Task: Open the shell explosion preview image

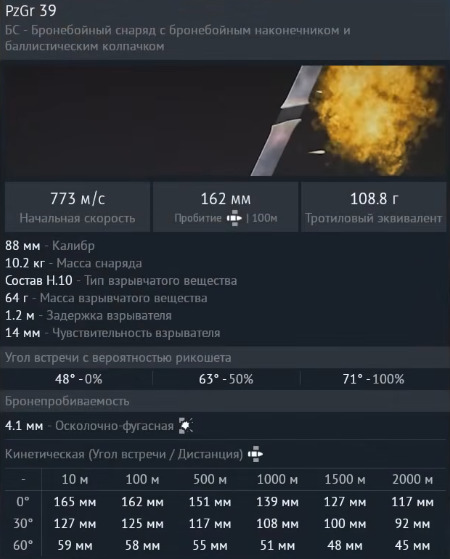Action: point(225,121)
